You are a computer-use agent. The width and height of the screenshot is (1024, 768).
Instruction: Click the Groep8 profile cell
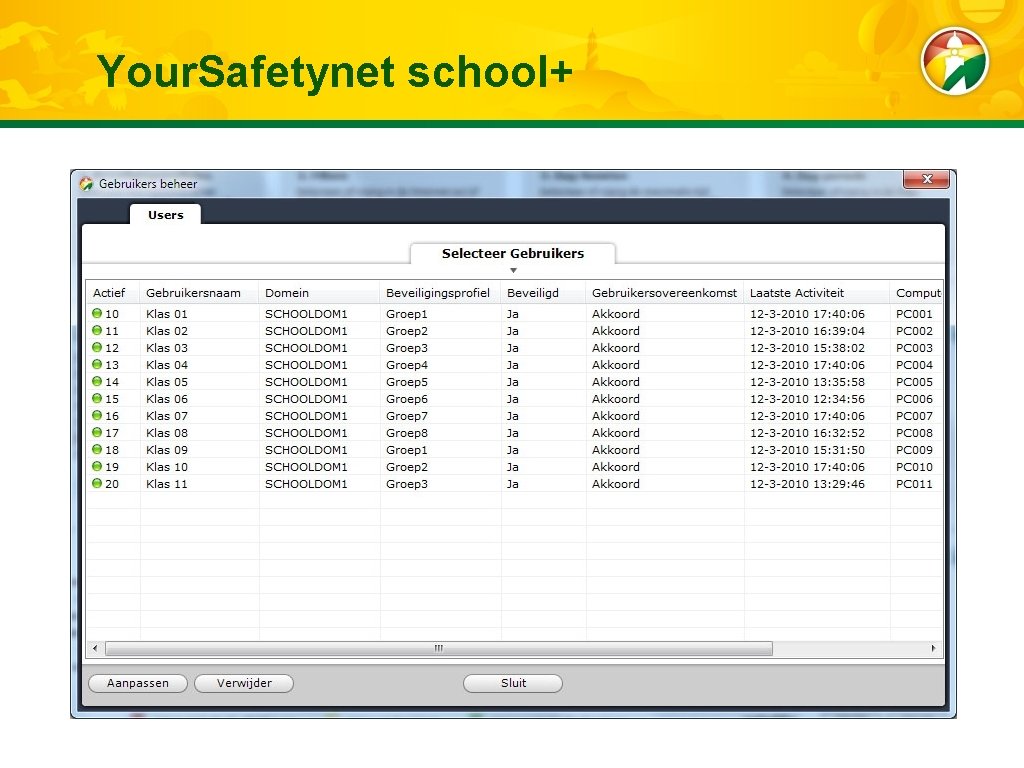coord(407,433)
